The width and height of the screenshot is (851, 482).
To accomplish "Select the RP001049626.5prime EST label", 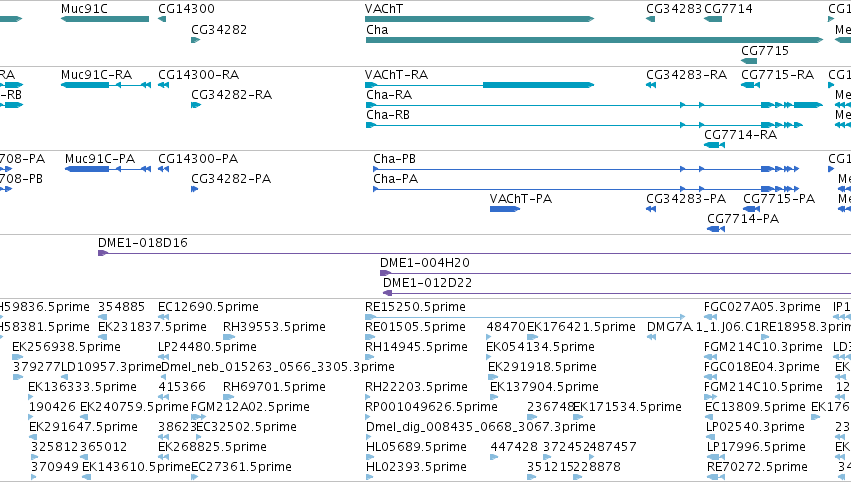I will click(431, 407).
